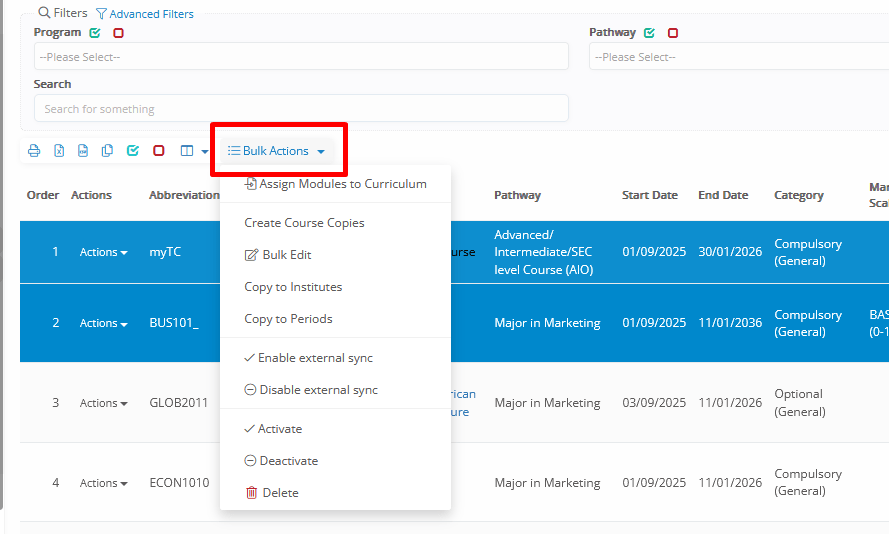Check all options beside Program label
889x534 pixels.
point(95,33)
